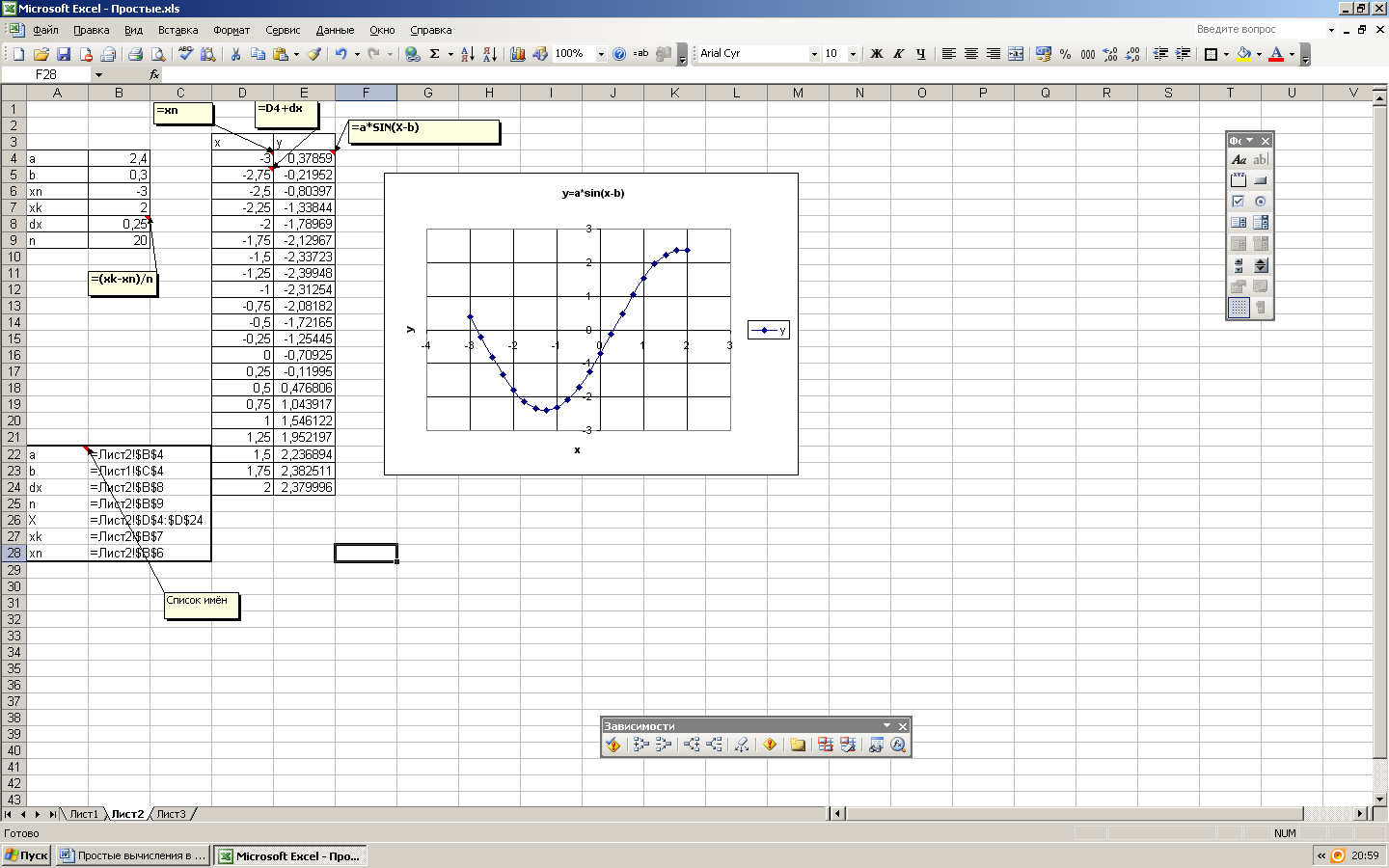Expand the zoom 100% dropdown
Screen dimensions: 1389x868
pyautogui.click(x=601, y=54)
